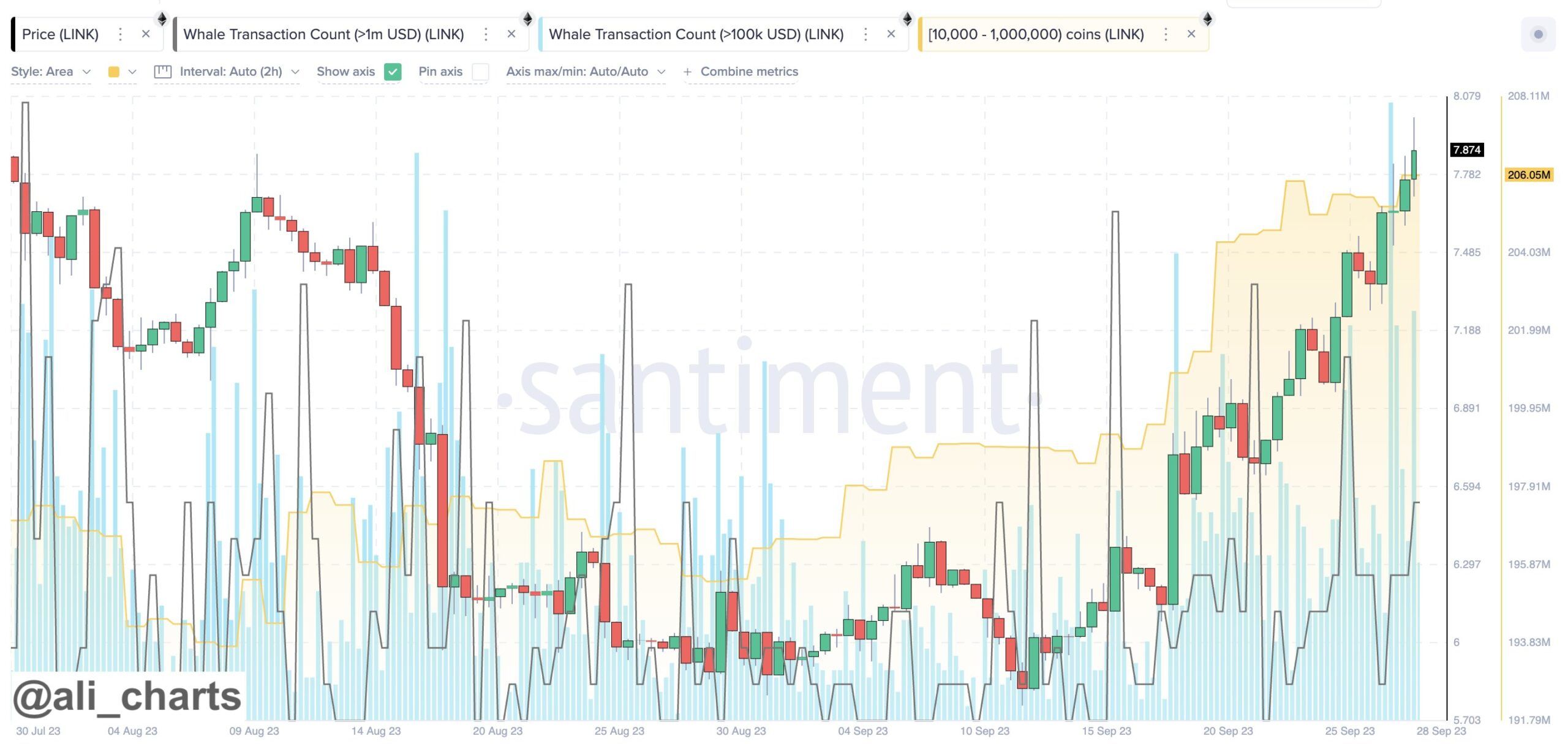Select the Price (LINK) metric tab
Viewport: 1568px width, 744px height.
(x=60, y=34)
